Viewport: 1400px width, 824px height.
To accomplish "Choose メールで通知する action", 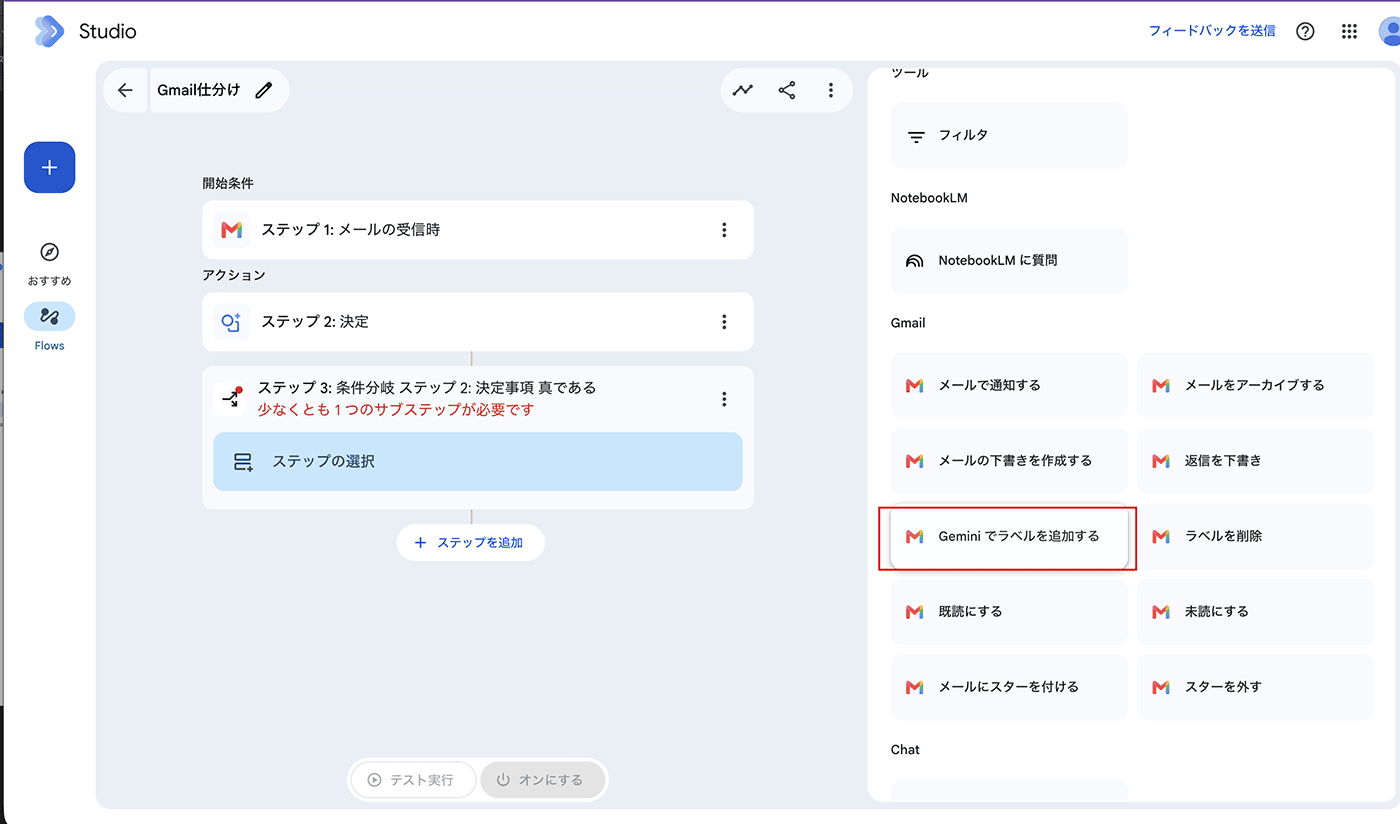I will point(1009,385).
